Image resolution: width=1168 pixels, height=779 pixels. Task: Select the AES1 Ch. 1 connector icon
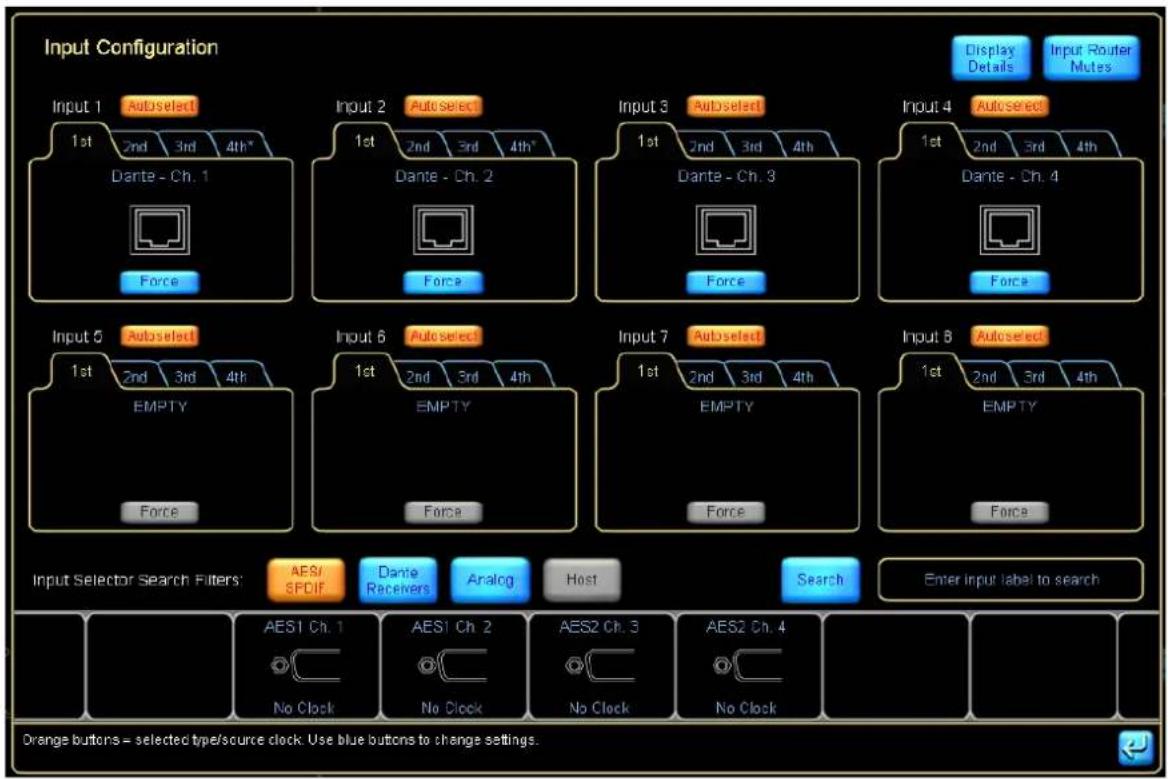coord(305,665)
